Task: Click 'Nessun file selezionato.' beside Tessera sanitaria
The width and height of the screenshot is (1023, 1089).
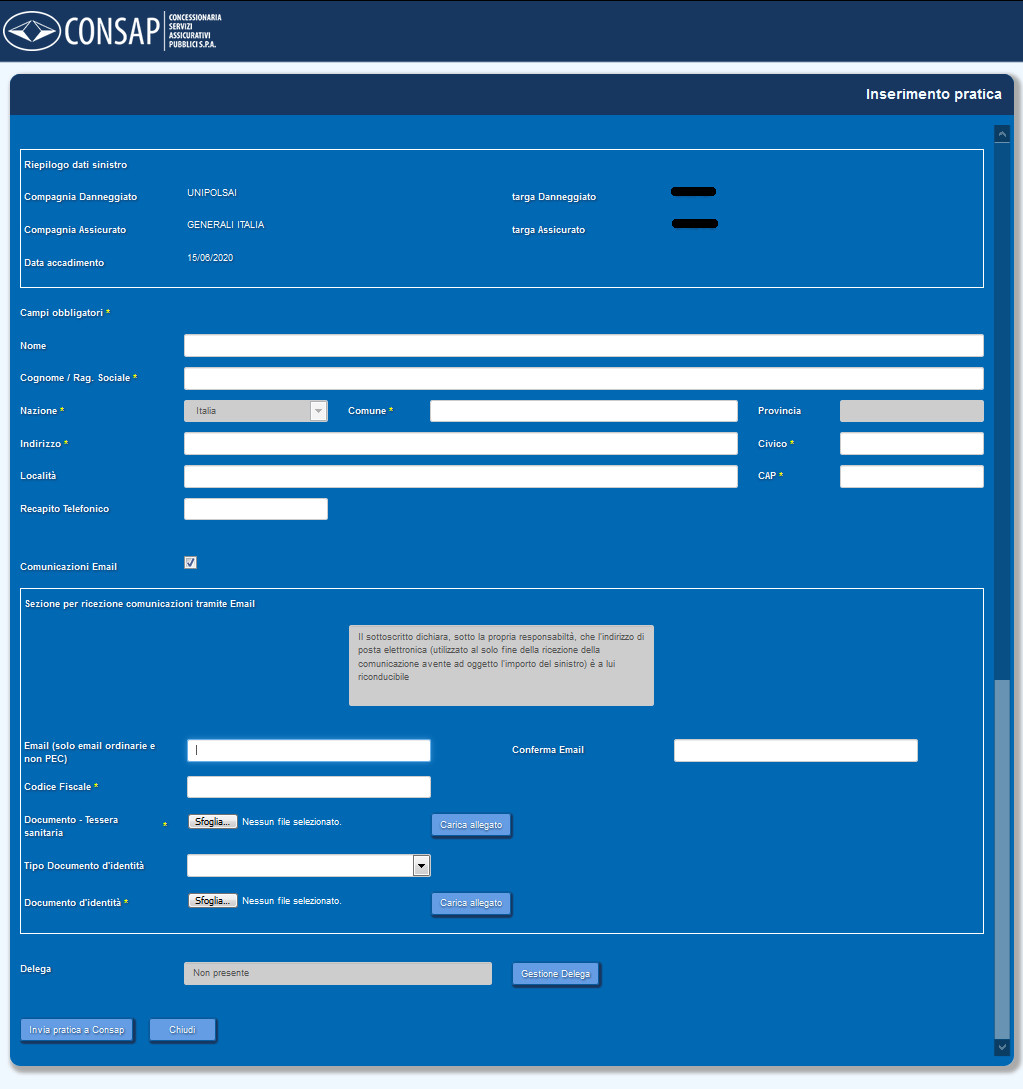Action: click(x=292, y=822)
